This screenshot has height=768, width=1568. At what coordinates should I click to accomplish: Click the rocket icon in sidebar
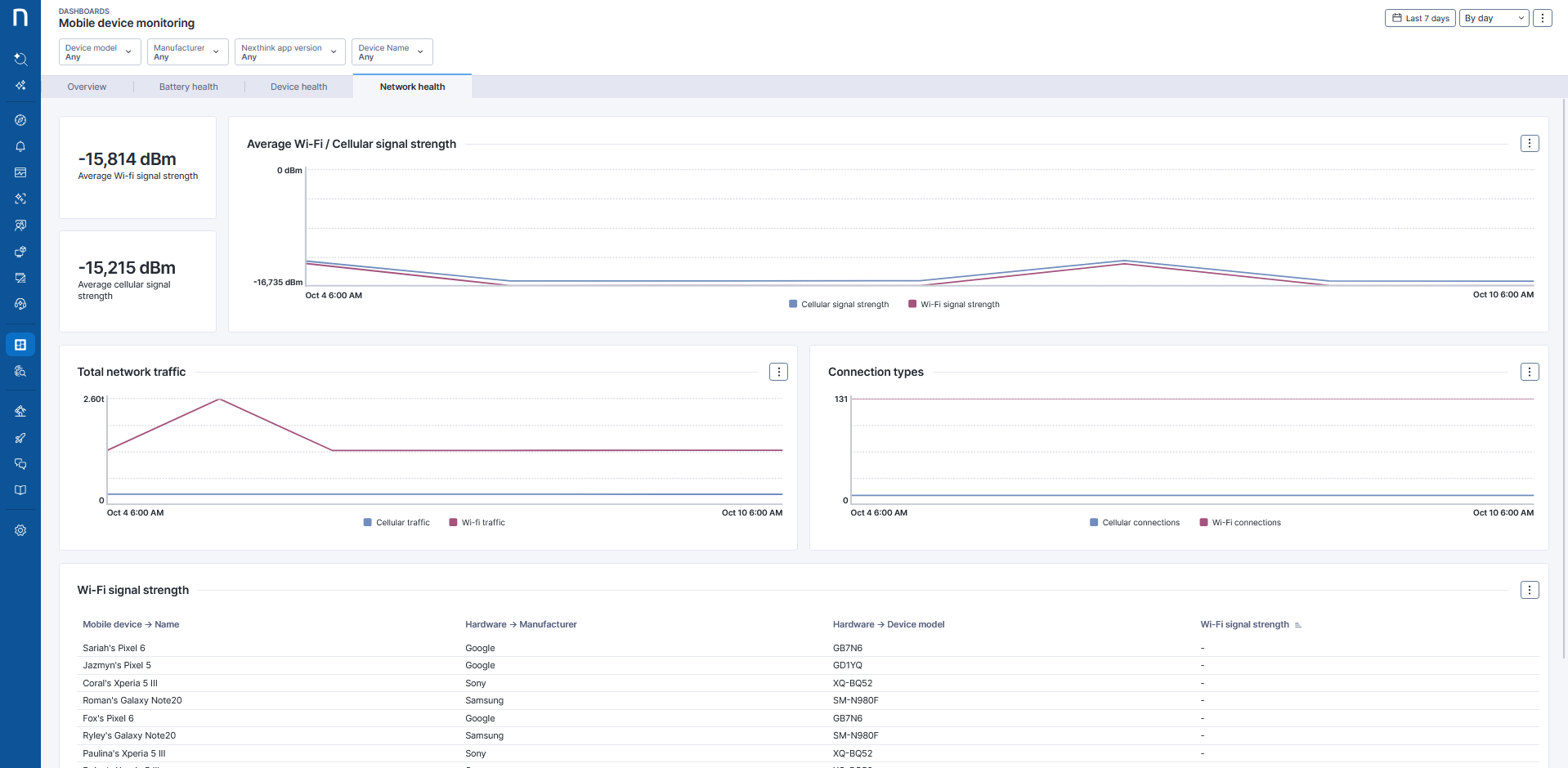pos(20,438)
